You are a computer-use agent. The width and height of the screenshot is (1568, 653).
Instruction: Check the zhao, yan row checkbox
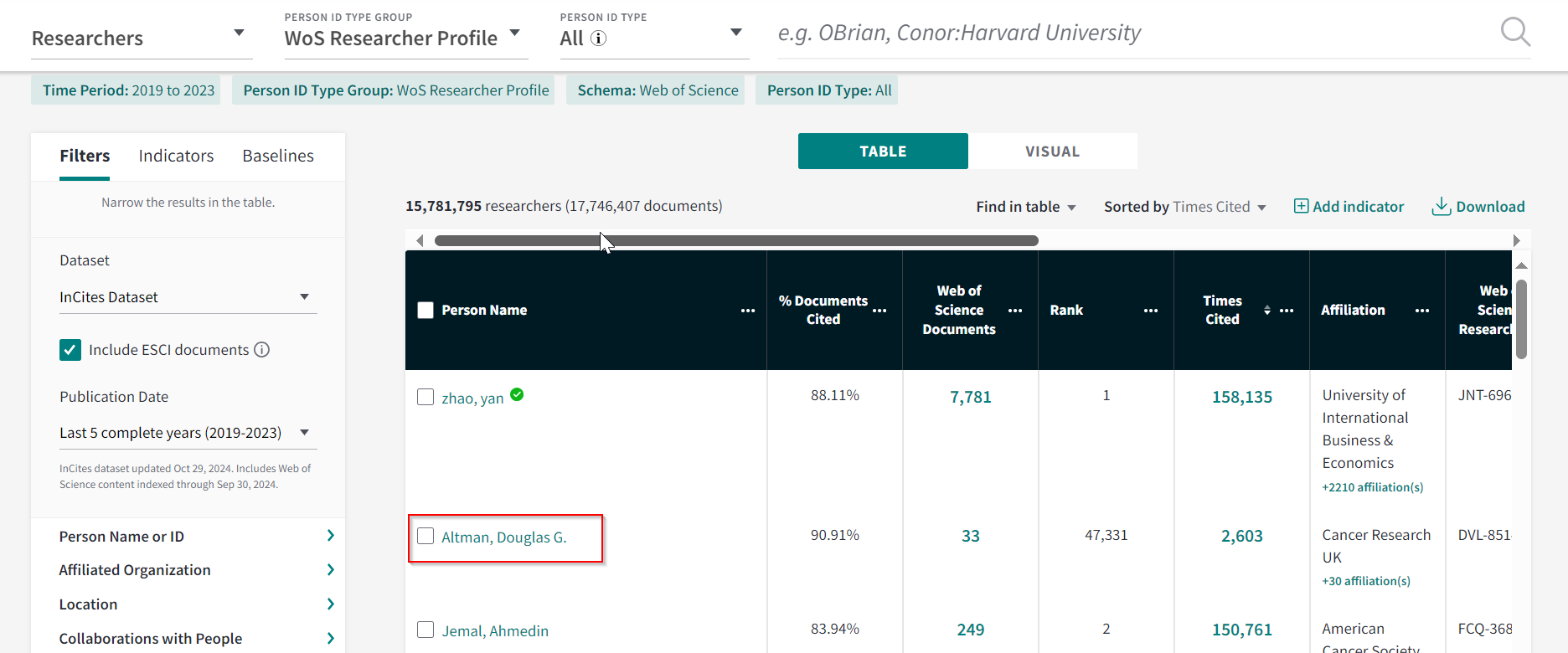(x=426, y=397)
